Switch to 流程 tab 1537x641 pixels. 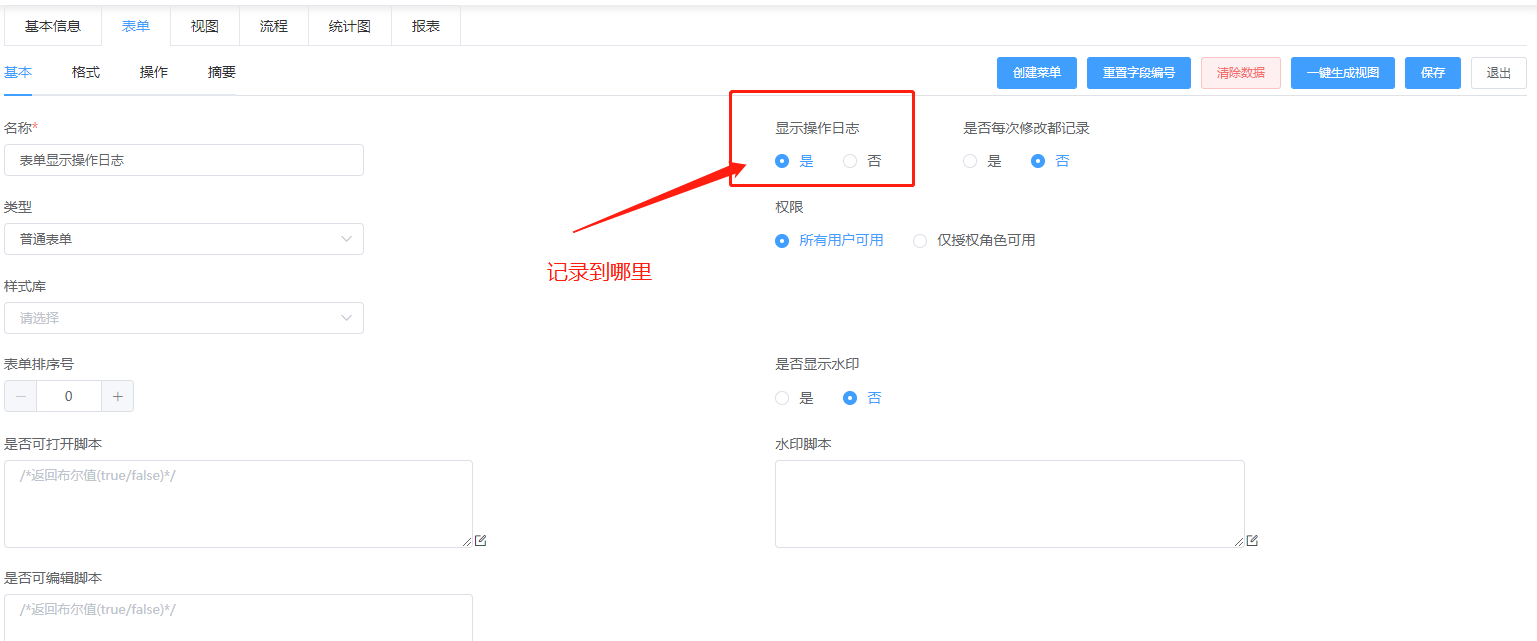tap(274, 26)
